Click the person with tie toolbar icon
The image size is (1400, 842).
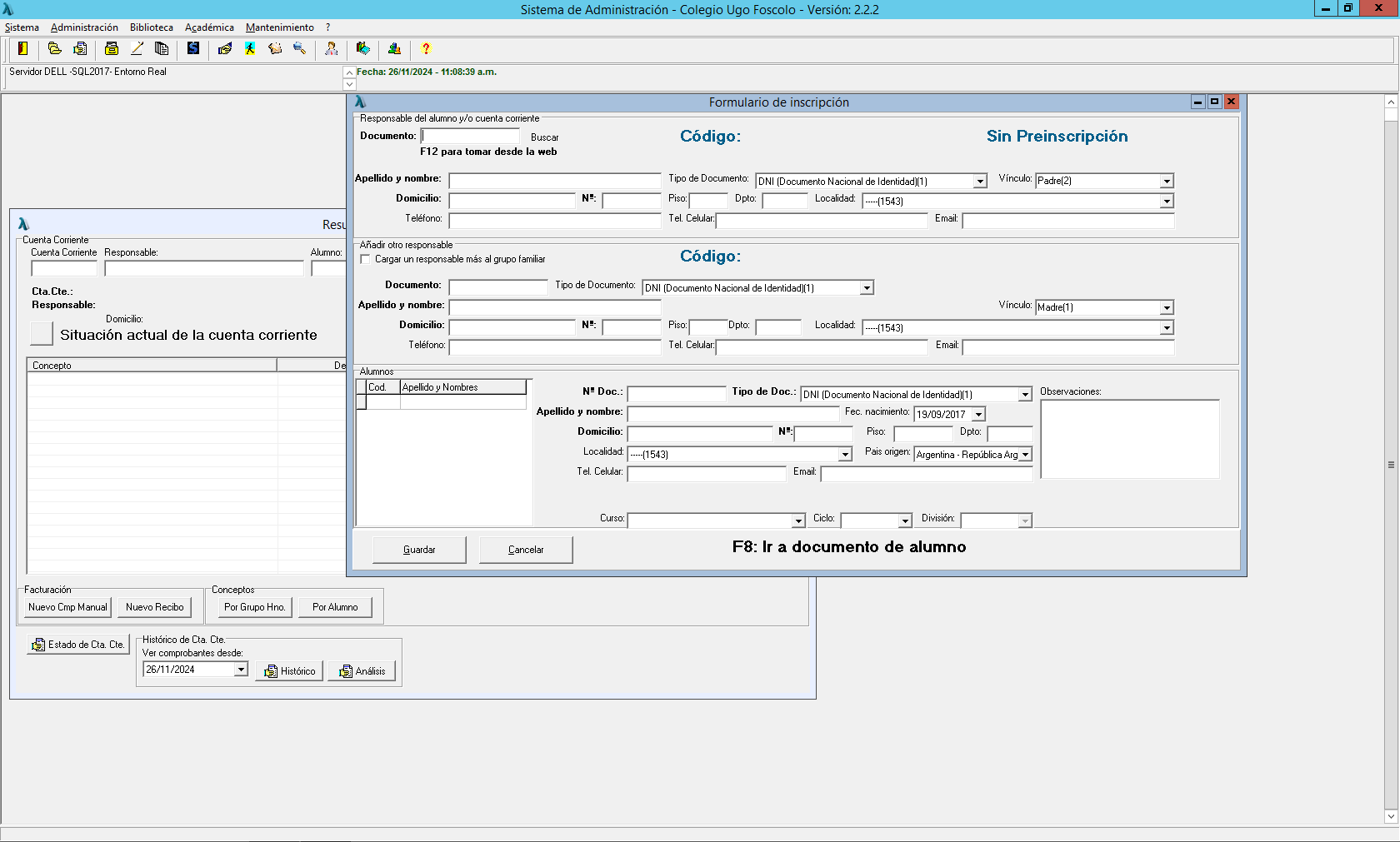(332, 48)
